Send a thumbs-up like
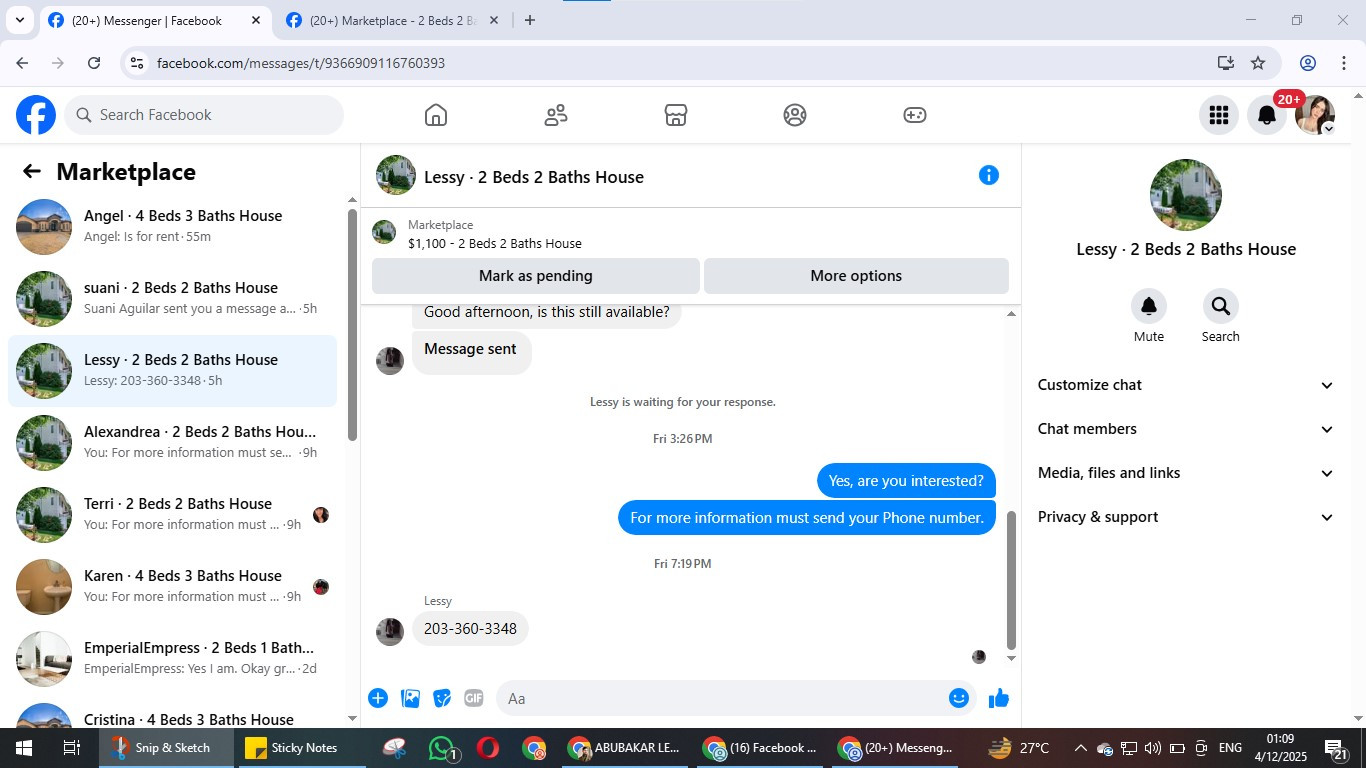Screen dimensions: 1366x768 (999, 698)
